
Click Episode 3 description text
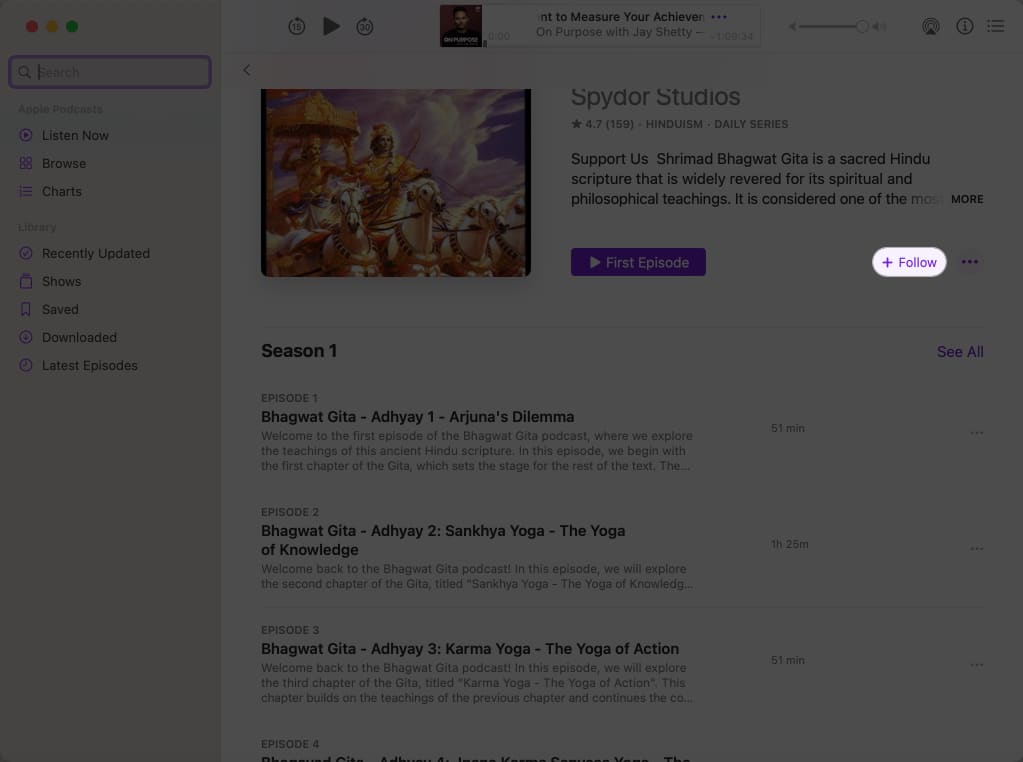pyautogui.click(x=477, y=683)
